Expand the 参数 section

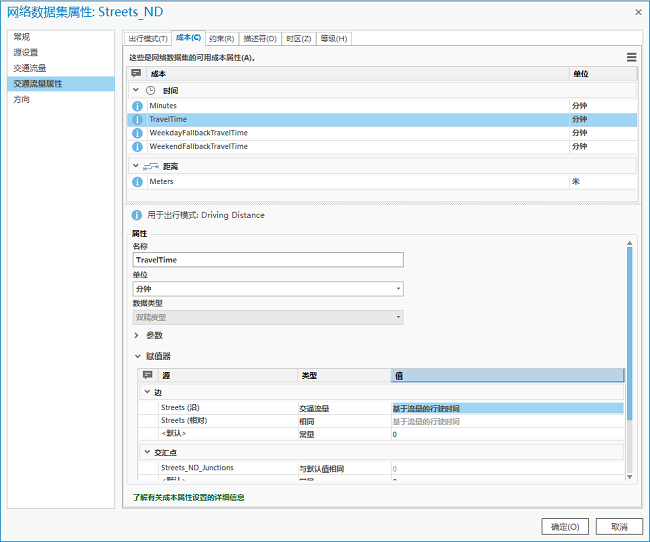(x=137, y=336)
